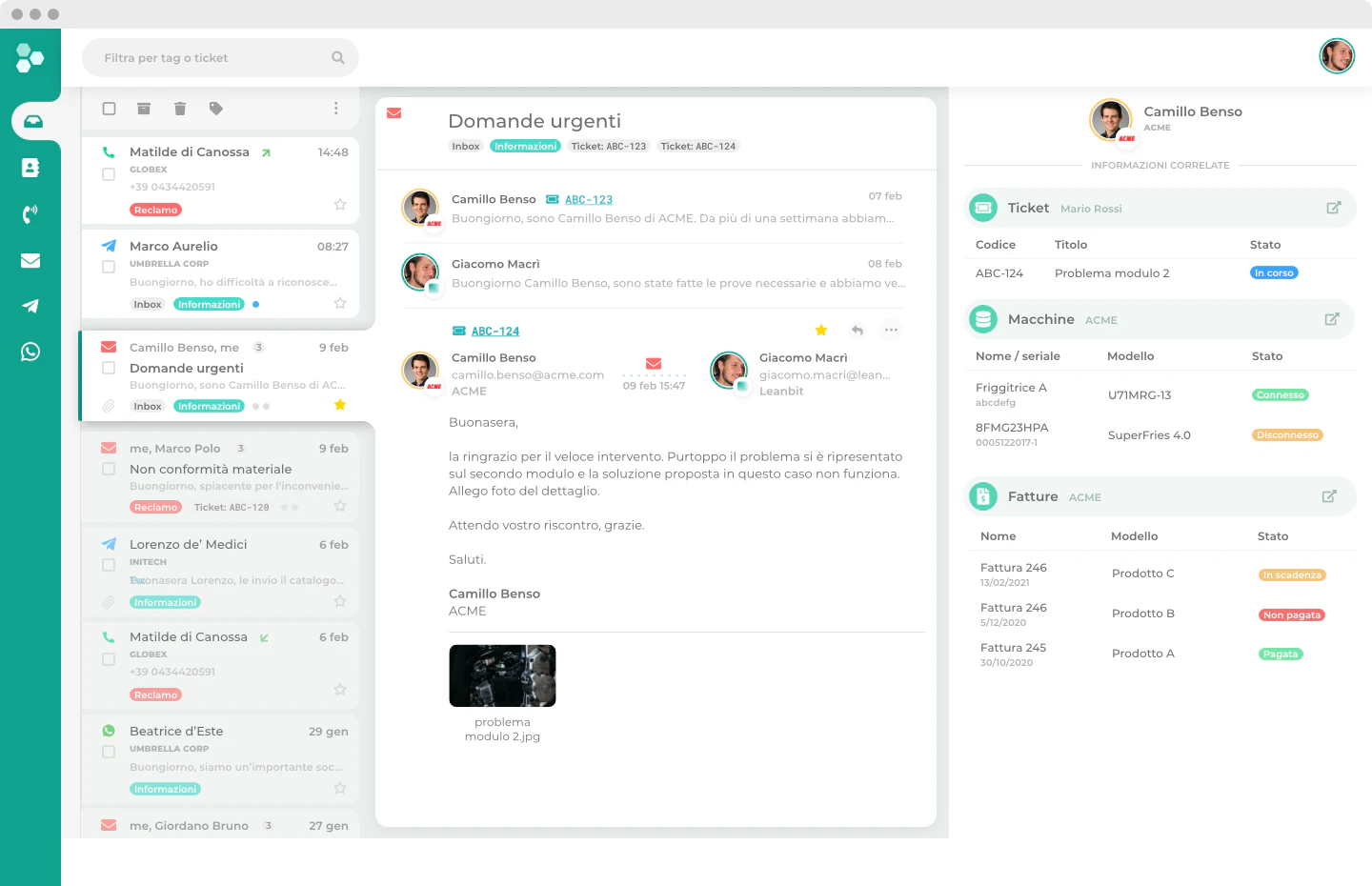Archive conversations with the archive icon
Screen dimensions: 1372x886
click(x=143, y=109)
